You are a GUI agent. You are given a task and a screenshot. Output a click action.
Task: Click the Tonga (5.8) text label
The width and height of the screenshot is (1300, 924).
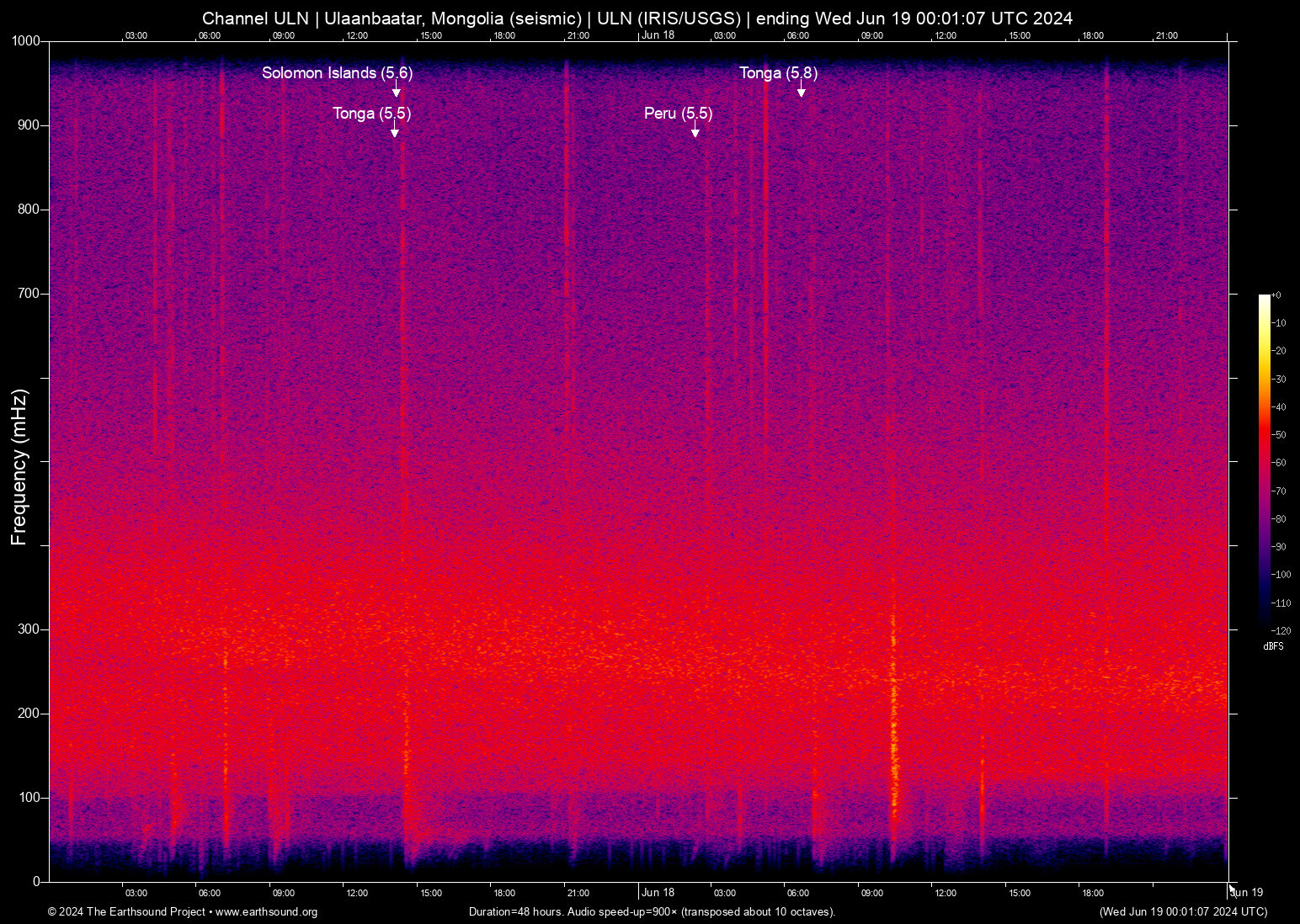tap(777, 73)
